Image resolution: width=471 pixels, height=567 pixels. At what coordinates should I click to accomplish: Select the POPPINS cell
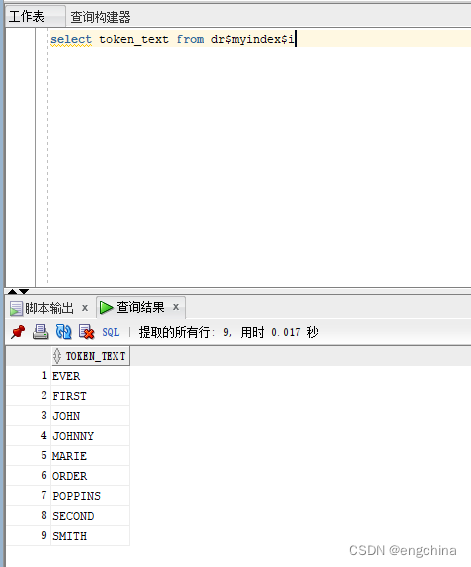click(90, 496)
